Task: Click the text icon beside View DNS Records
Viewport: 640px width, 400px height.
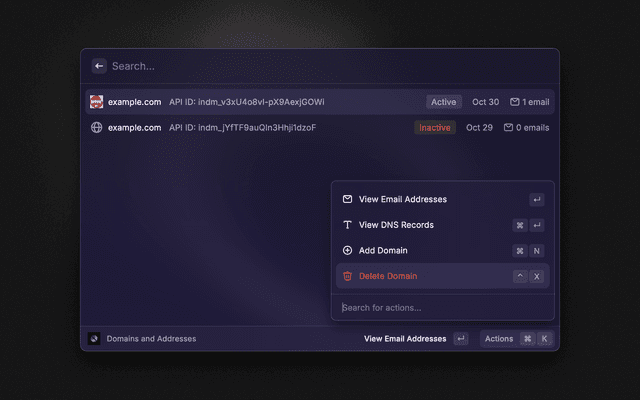Action: tap(347, 225)
